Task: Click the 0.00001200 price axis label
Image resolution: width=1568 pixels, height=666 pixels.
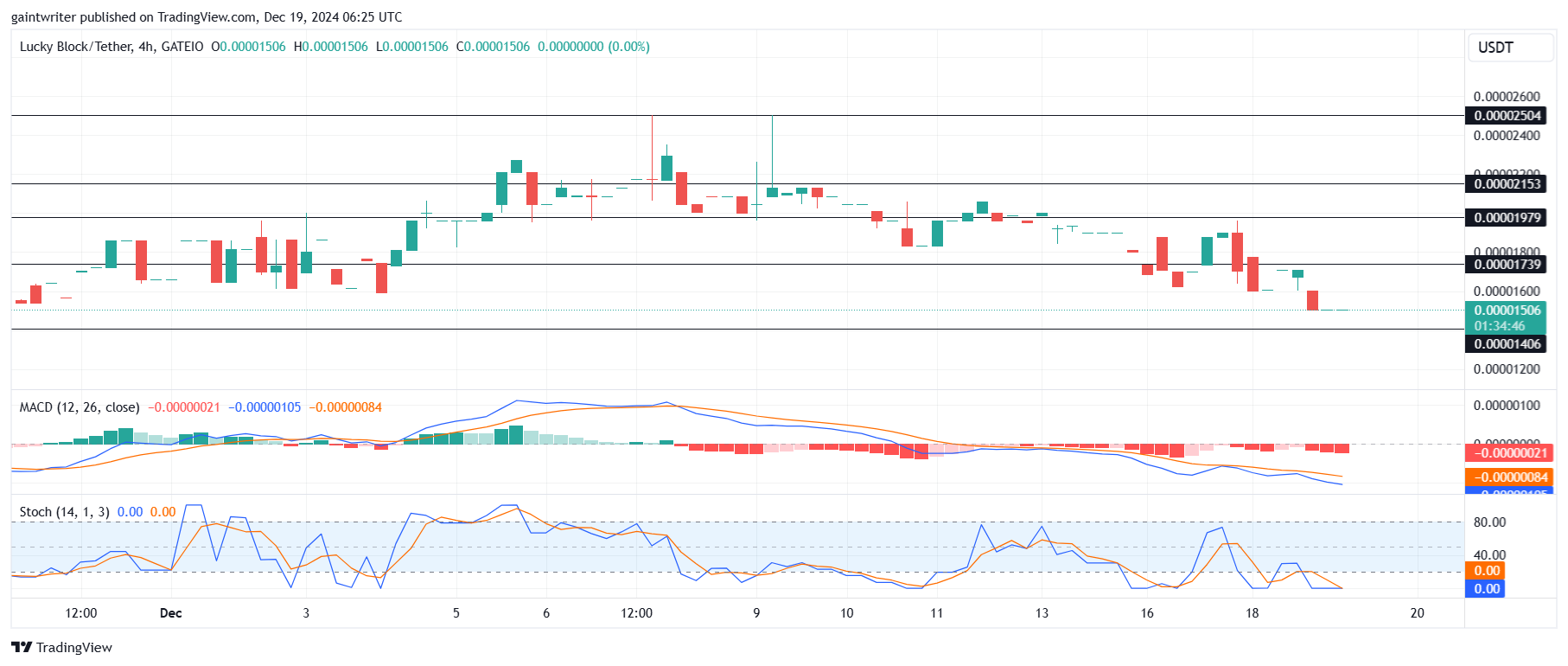Action: [1507, 369]
